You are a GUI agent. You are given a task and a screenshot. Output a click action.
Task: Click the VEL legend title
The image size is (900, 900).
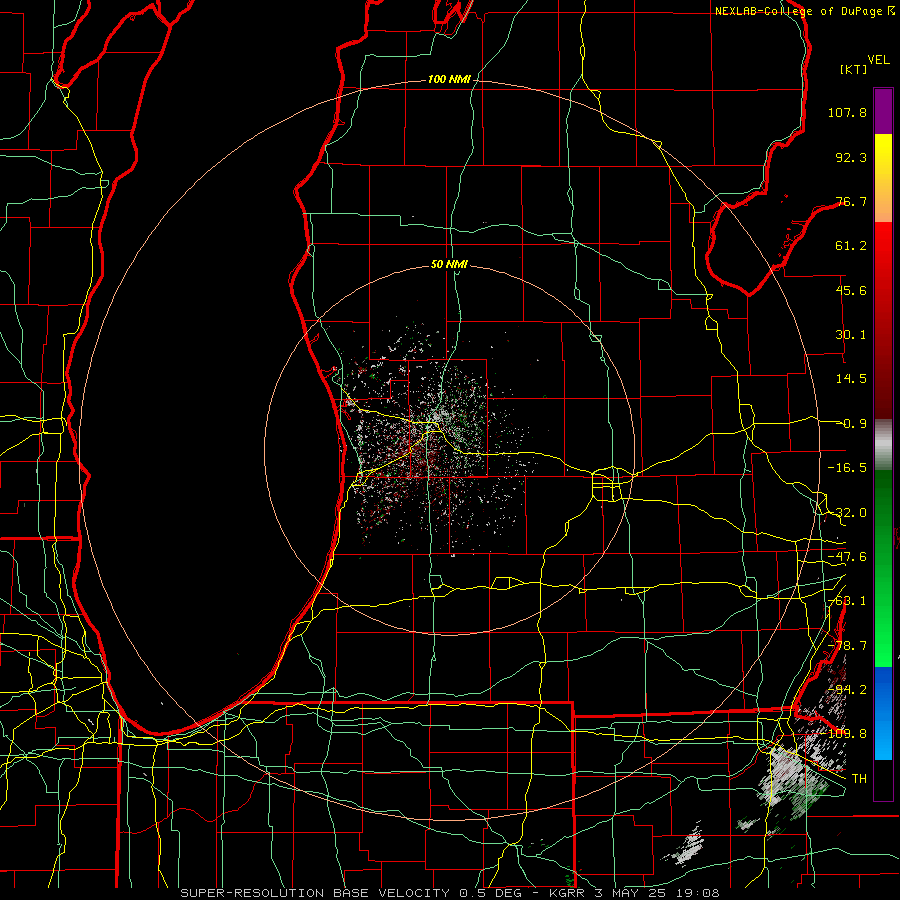pos(878,60)
